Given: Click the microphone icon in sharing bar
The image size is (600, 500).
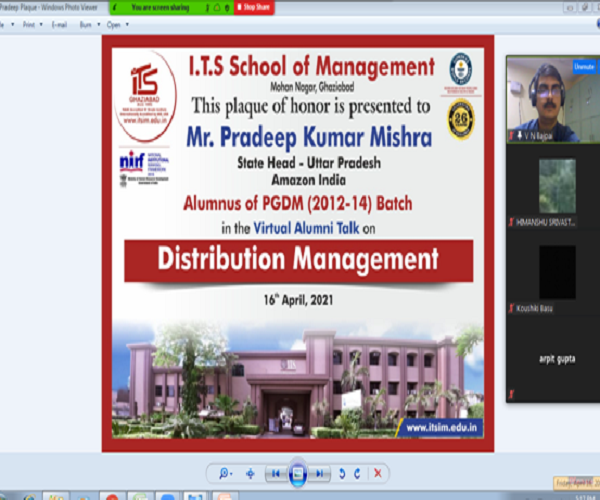Looking at the screenshot, I should (x=207, y=8).
